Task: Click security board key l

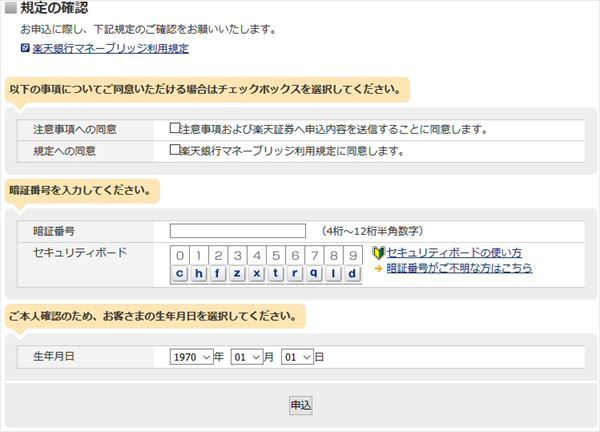Action: (333, 274)
